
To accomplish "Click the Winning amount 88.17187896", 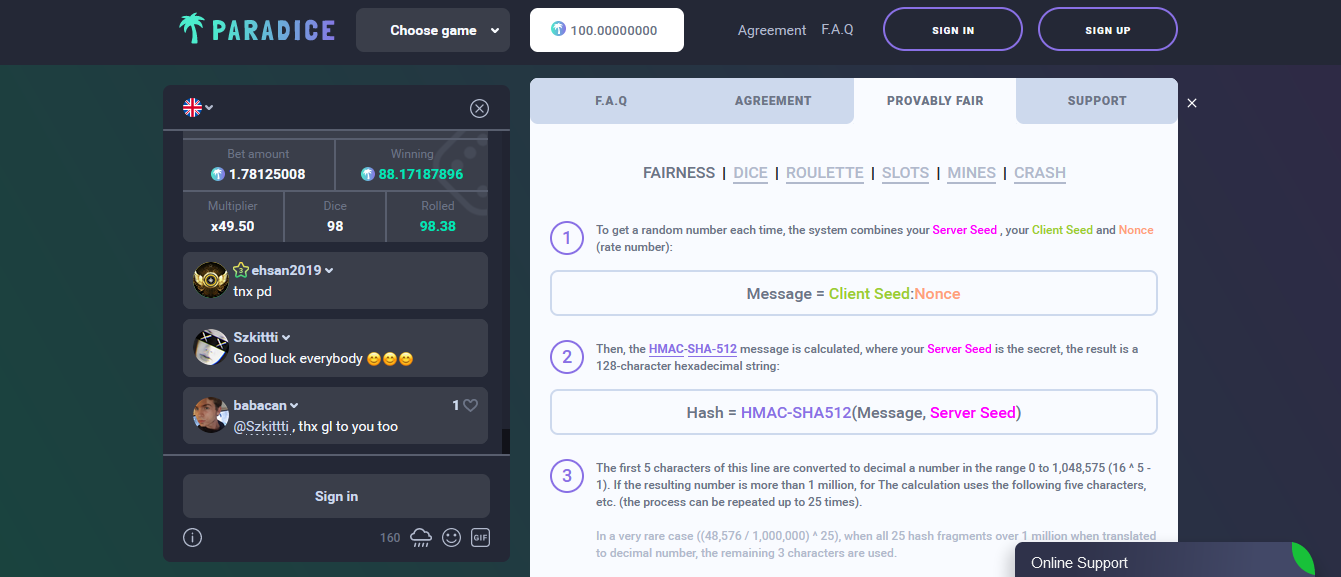I will 421,174.
